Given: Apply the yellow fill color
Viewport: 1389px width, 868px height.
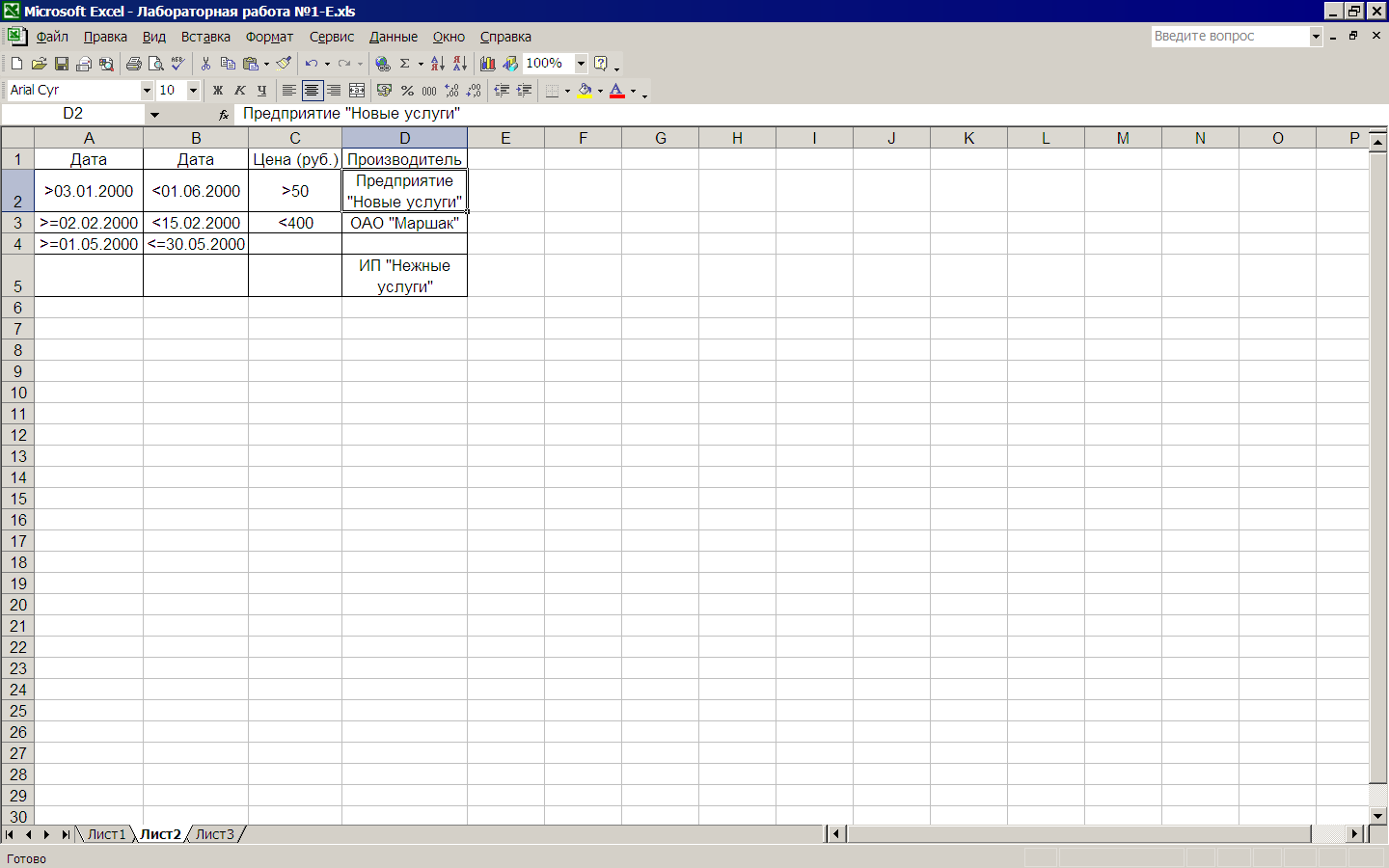Looking at the screenshot, I should [x=585, y=91].
